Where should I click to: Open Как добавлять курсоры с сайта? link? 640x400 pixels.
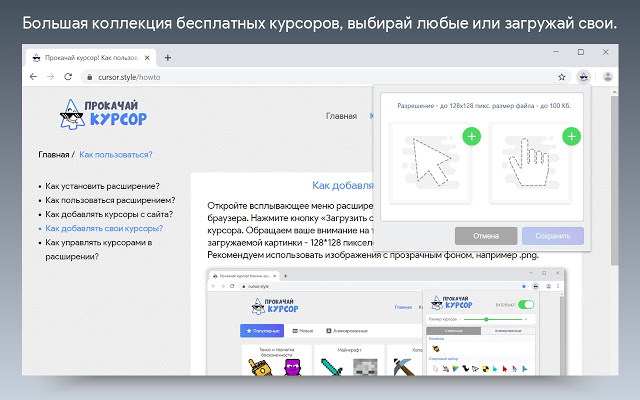tap(109, 214)
